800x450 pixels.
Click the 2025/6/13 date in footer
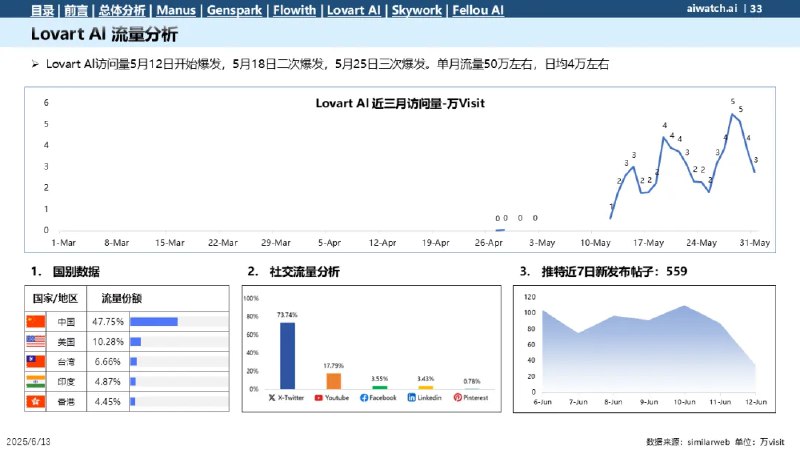click(29, 441)
